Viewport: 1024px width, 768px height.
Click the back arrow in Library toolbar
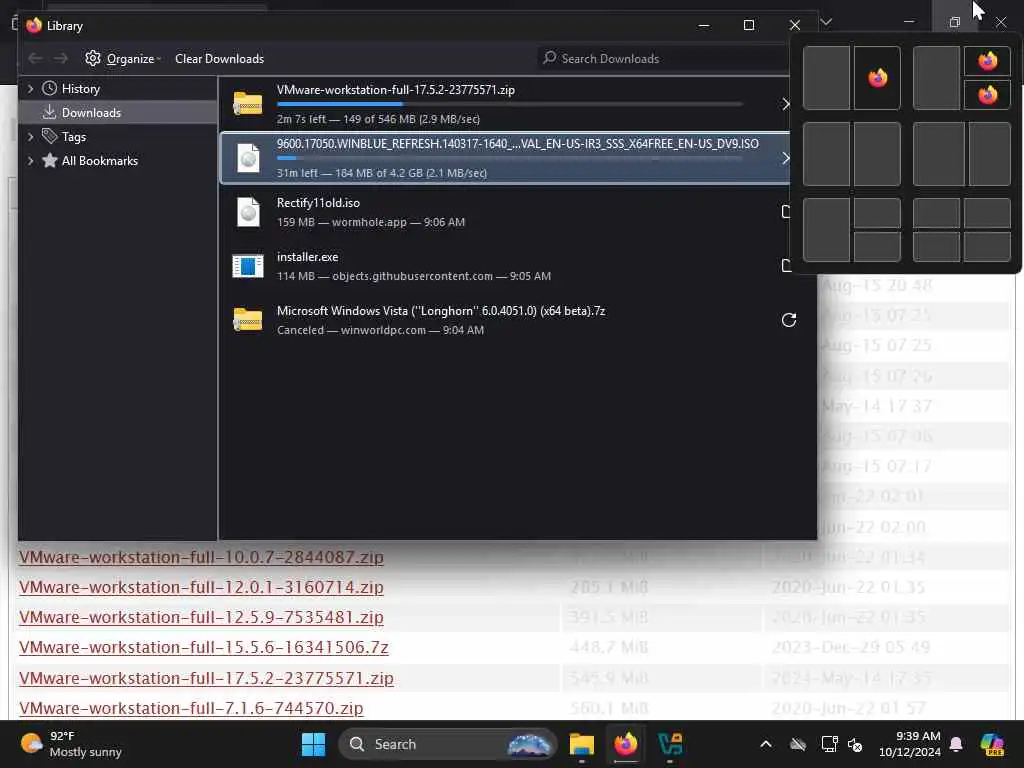35,58
